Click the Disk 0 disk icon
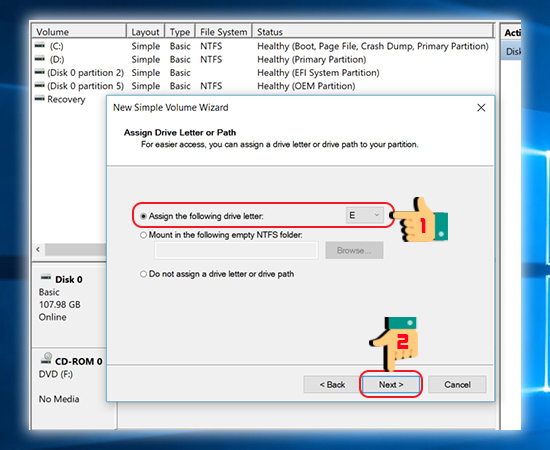 pos(46,278)
